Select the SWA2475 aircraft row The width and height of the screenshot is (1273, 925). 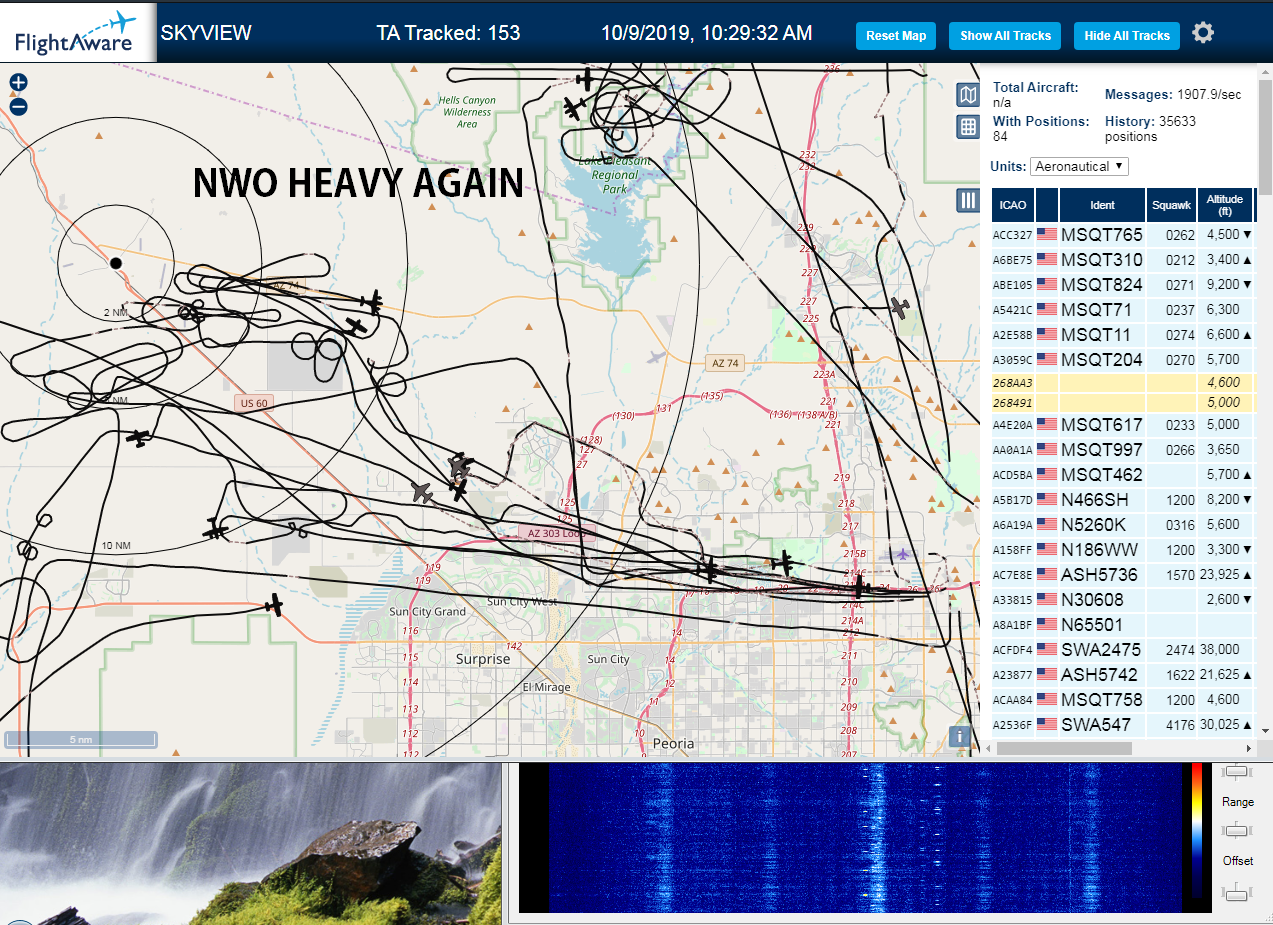tap(1123, 650)
